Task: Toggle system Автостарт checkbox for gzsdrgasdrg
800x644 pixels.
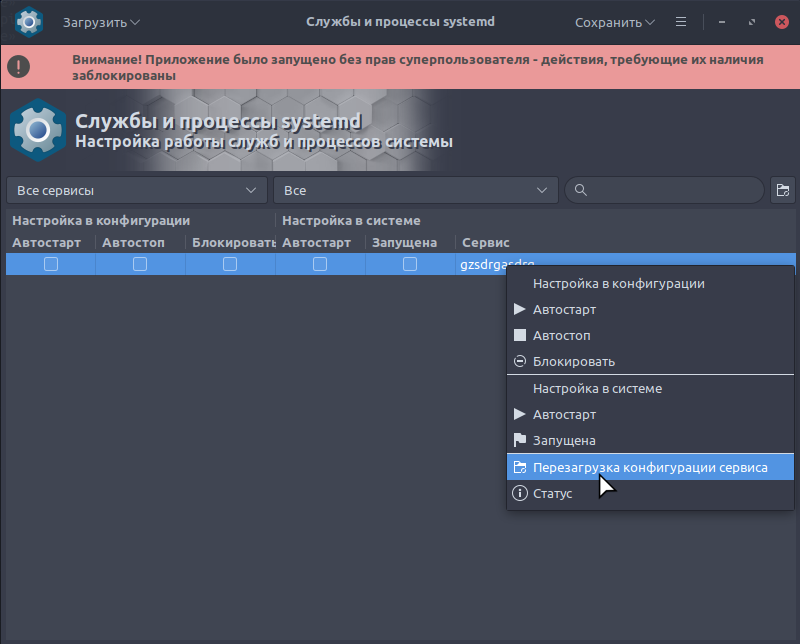Action: point(320,264)
